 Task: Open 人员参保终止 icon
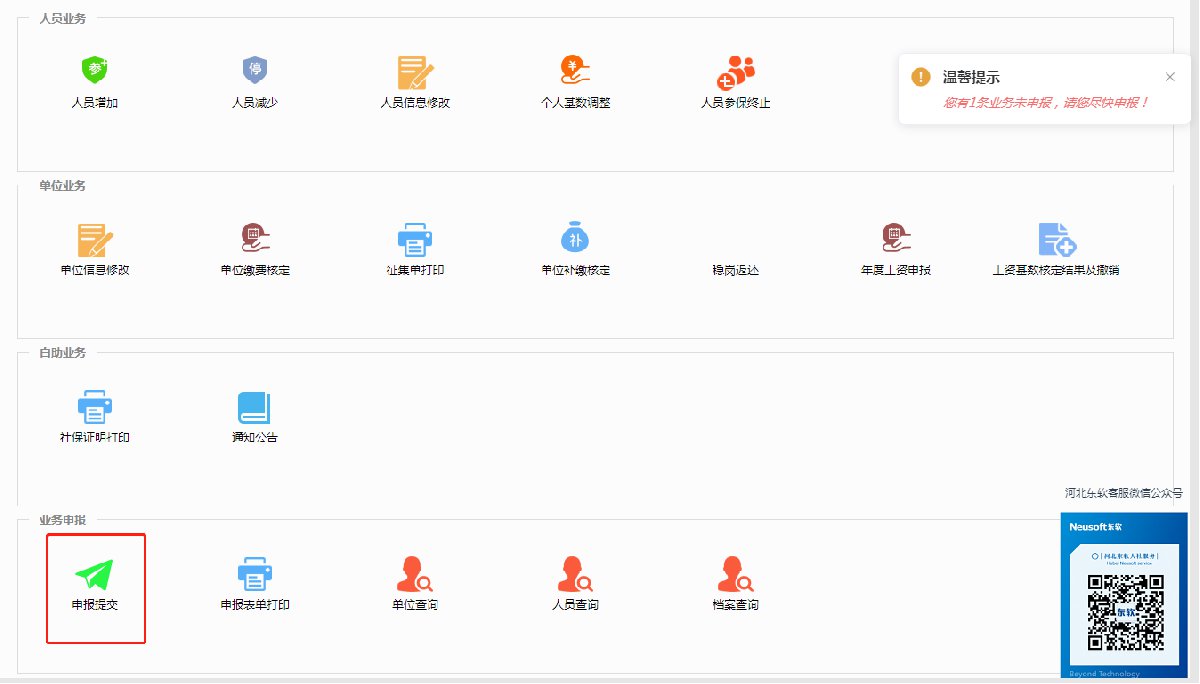click(735, 72)
